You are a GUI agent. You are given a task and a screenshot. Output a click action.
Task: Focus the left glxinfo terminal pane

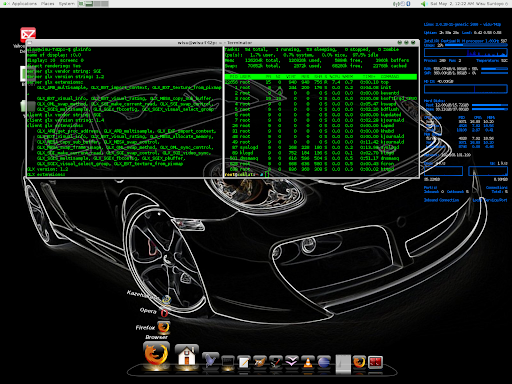[124, 112]
